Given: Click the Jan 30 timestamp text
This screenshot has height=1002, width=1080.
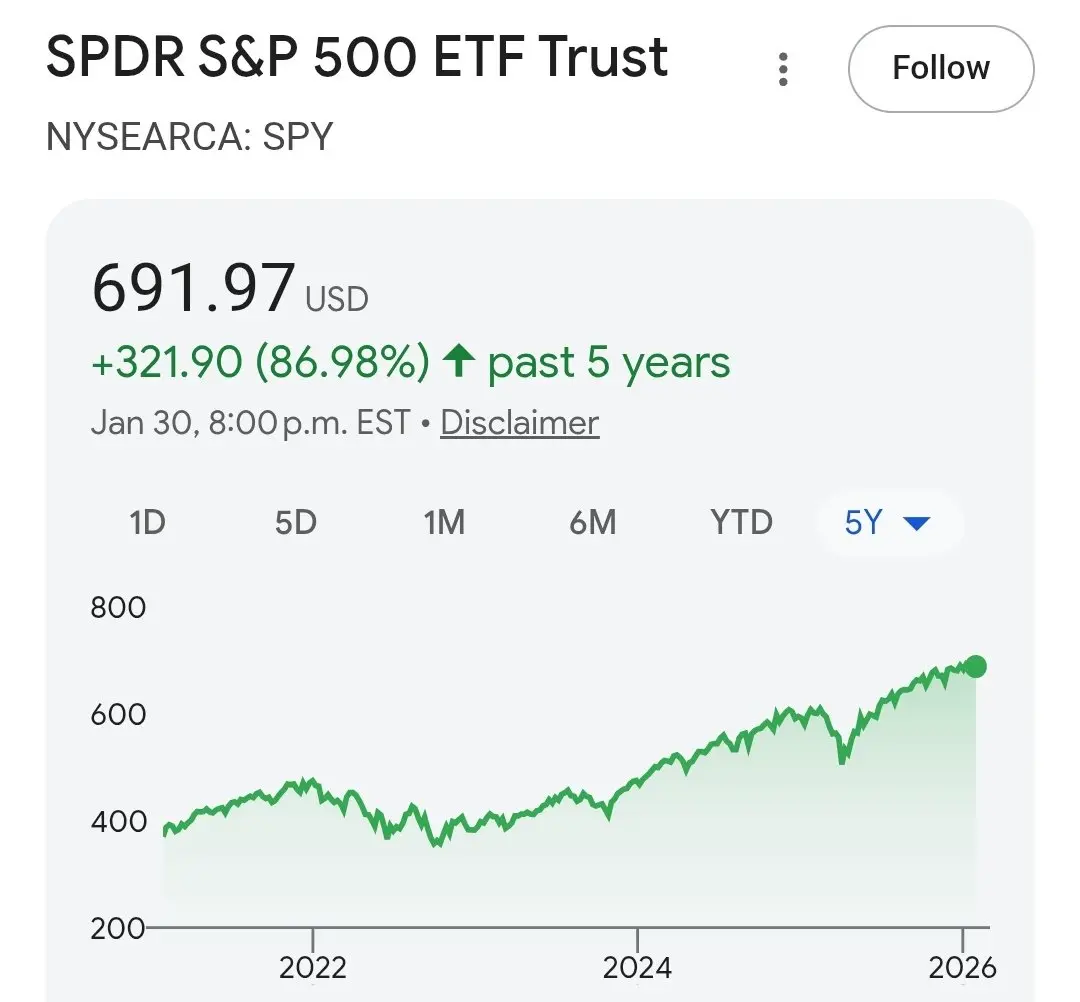Looking at the screenshot, I should click(250, 423).
